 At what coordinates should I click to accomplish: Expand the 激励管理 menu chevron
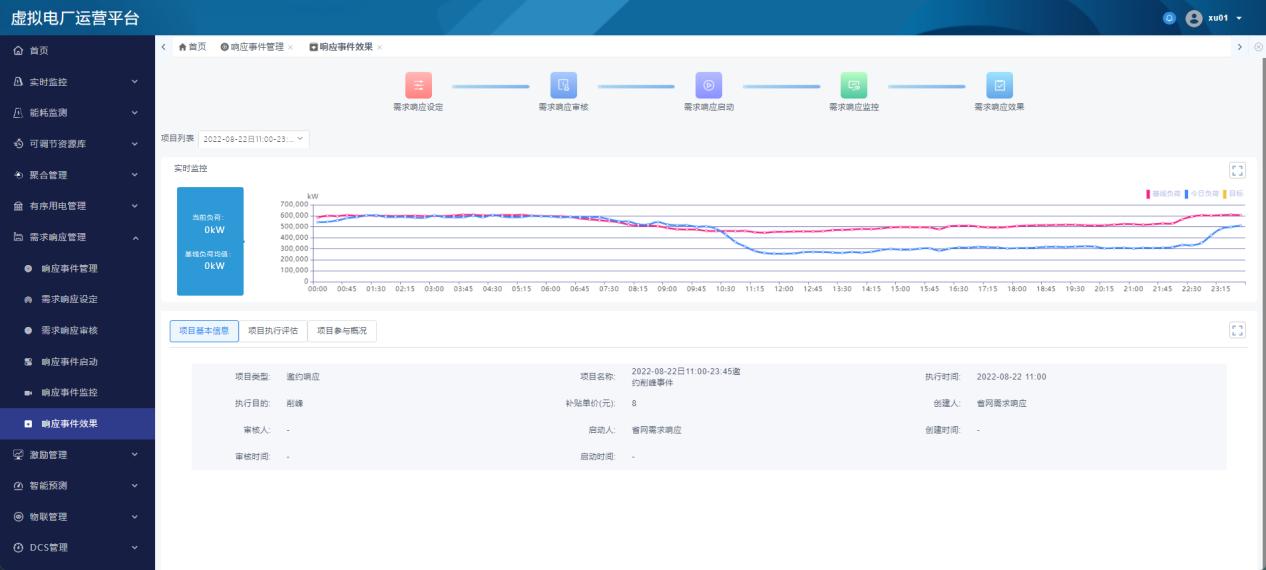point(135,455)
